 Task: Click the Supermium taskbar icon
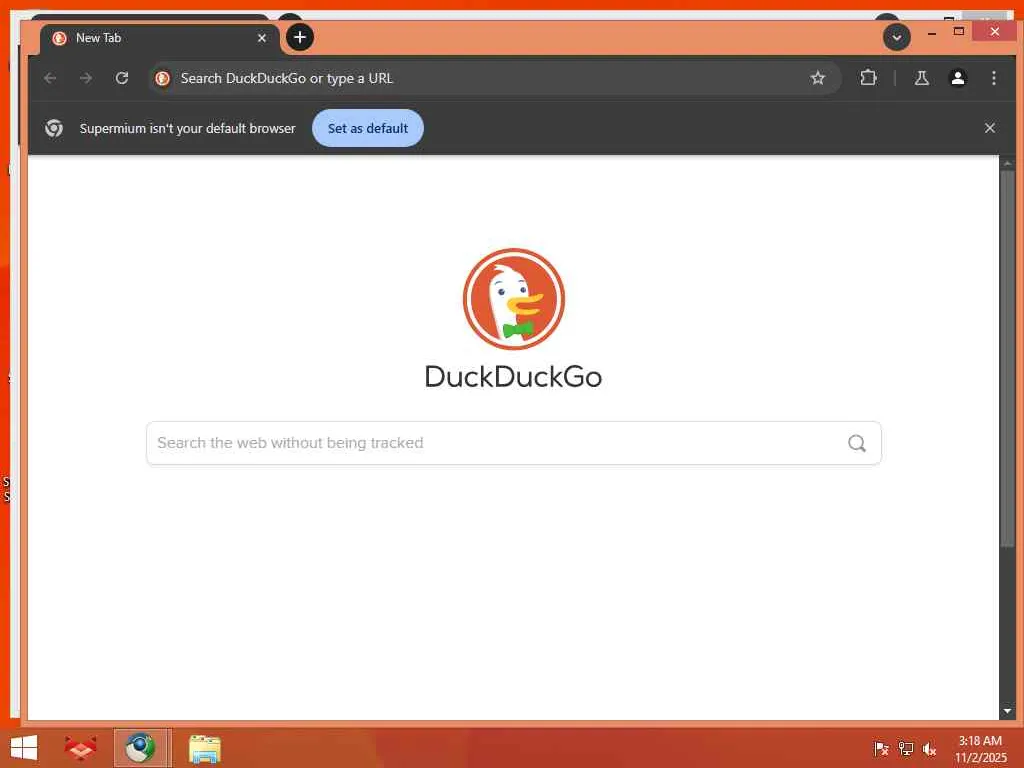pos(142,748)
